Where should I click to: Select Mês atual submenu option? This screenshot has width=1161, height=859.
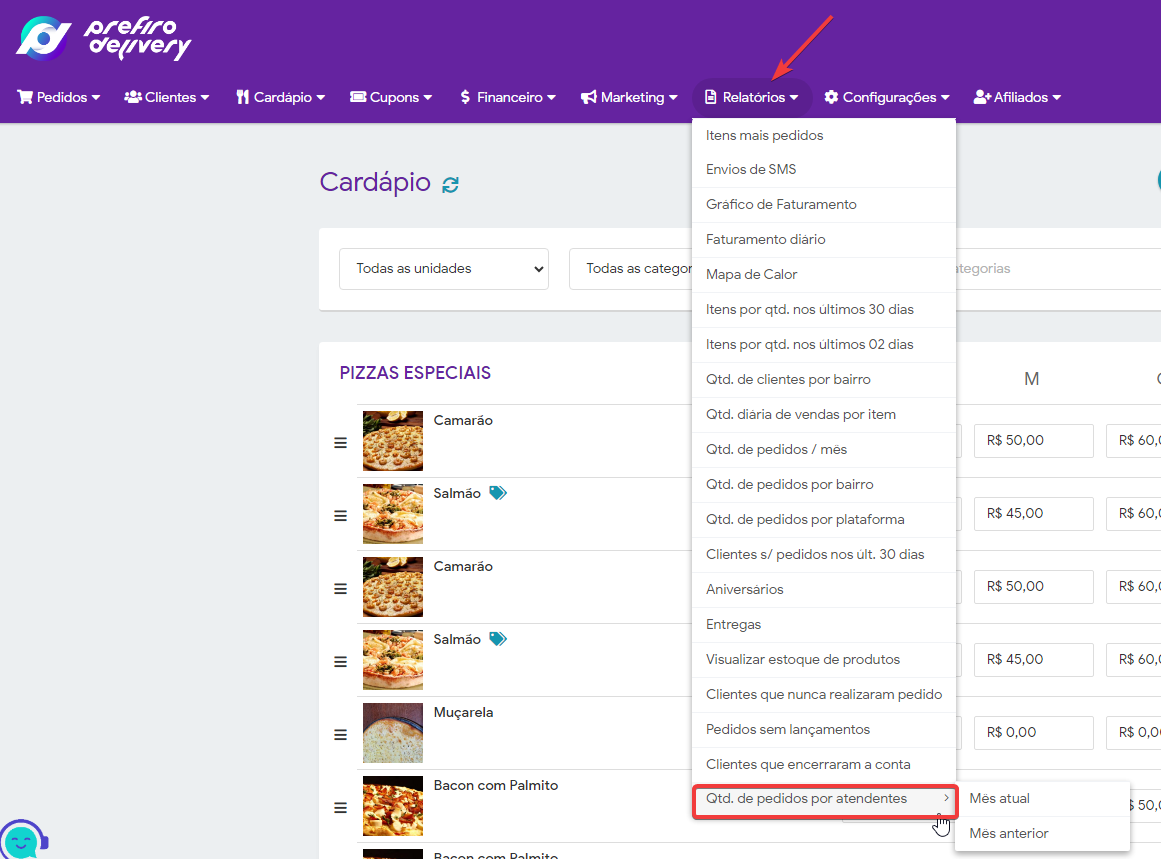pos(1000,799)
